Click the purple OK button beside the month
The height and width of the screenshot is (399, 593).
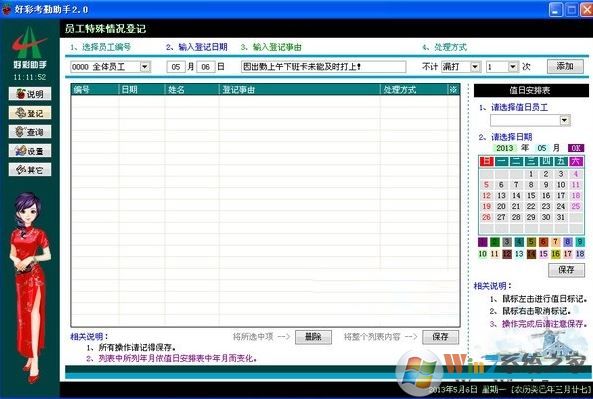click(576, 148)
